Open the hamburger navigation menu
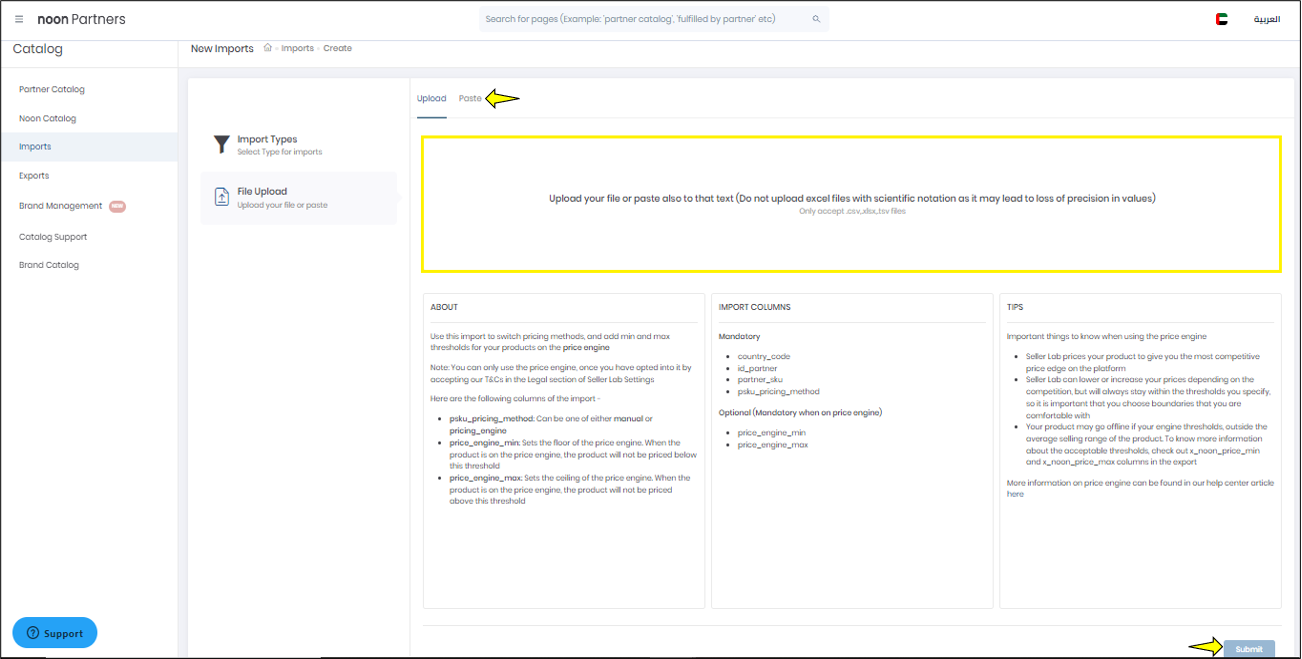This screenshot has height=659, width=1302. pyautogui.click(x=19, y=20)
